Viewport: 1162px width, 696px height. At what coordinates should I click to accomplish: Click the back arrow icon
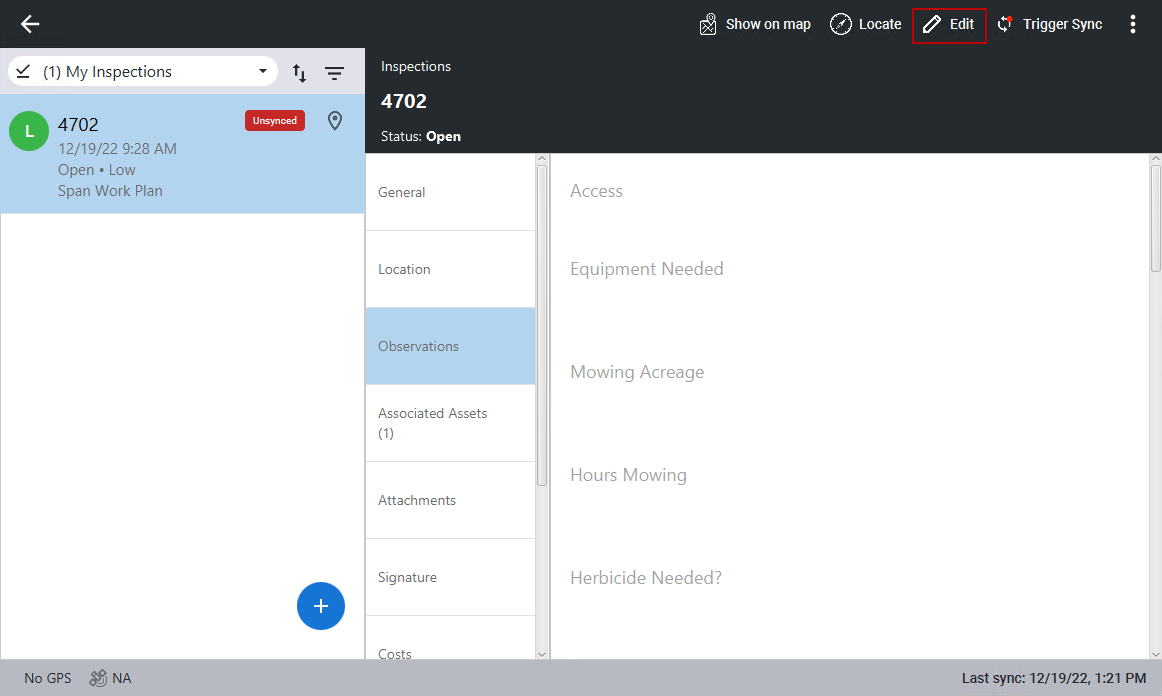point(30,24)
